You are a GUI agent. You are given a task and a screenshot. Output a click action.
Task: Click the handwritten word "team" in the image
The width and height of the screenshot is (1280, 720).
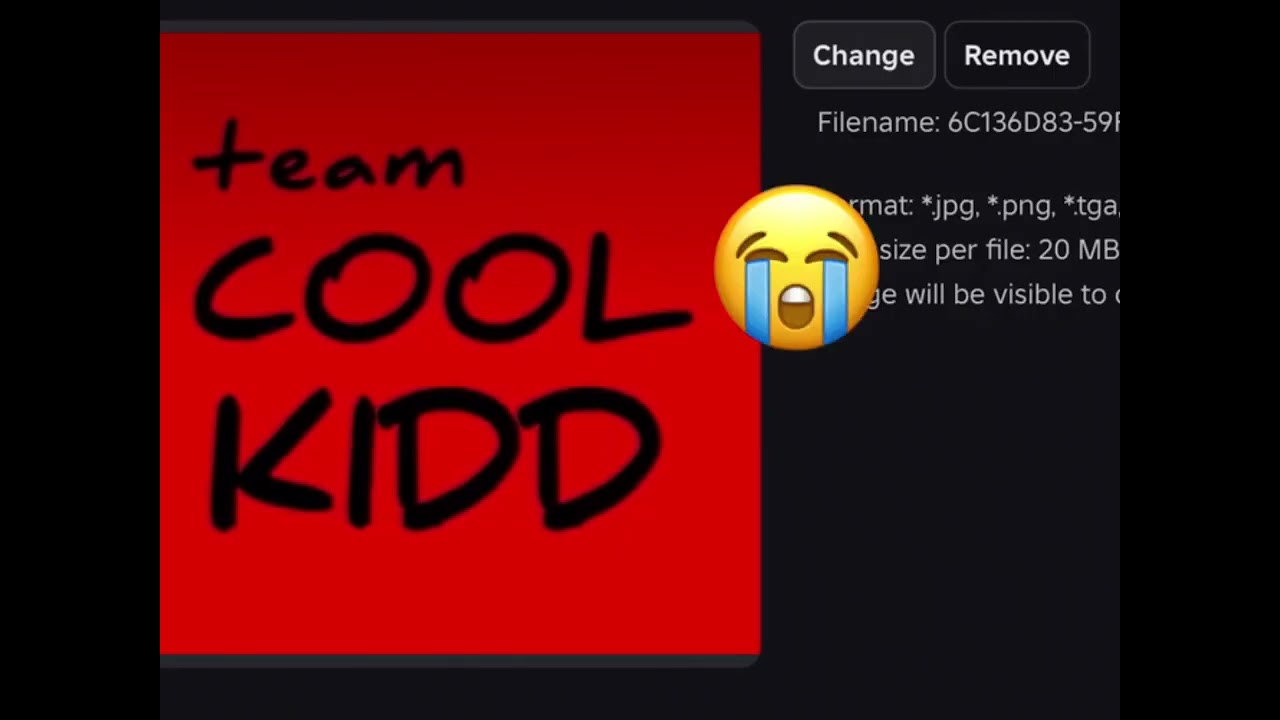[x=328, y=156]
